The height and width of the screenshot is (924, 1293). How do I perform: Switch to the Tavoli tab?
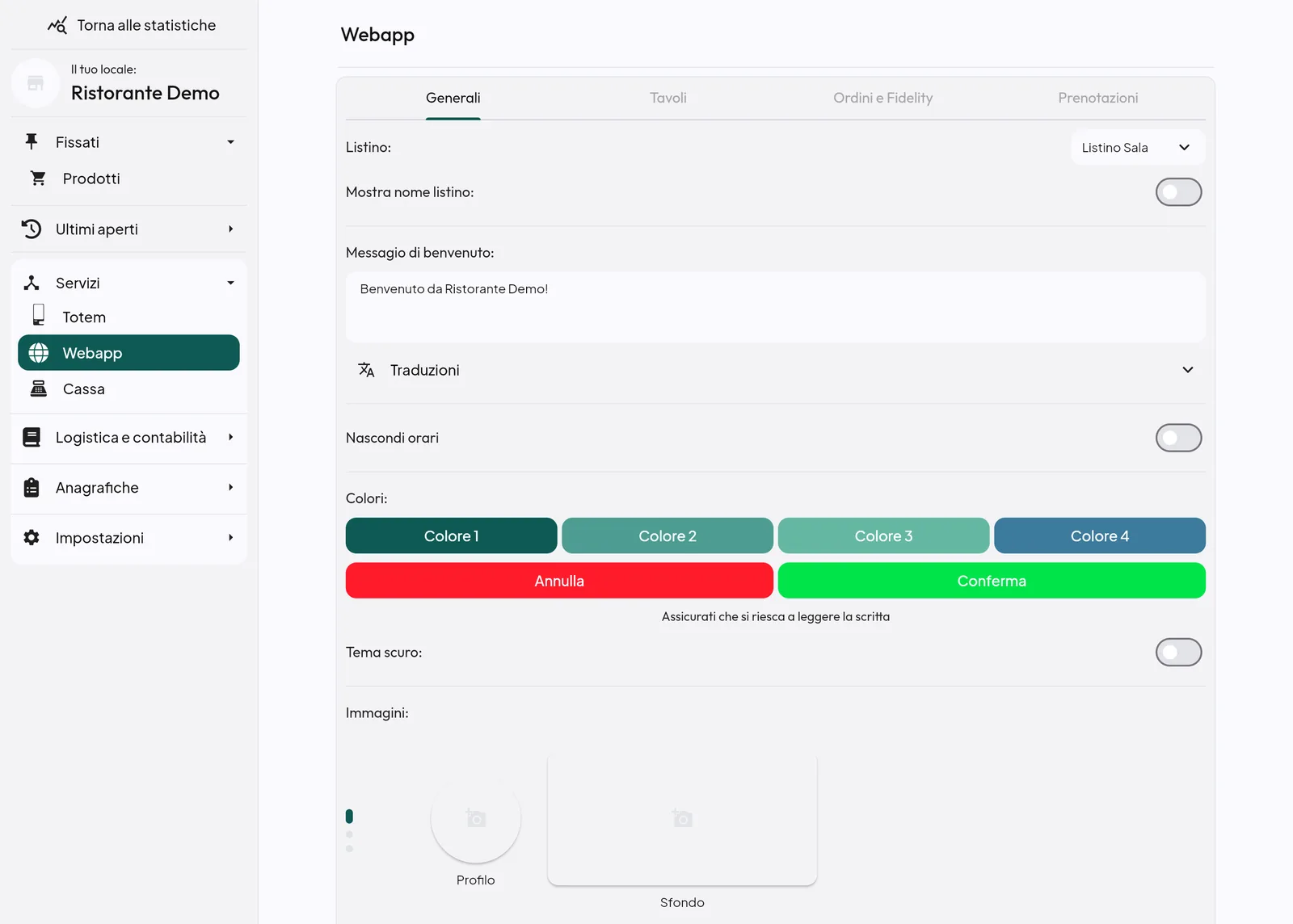[x=668, y=99]
